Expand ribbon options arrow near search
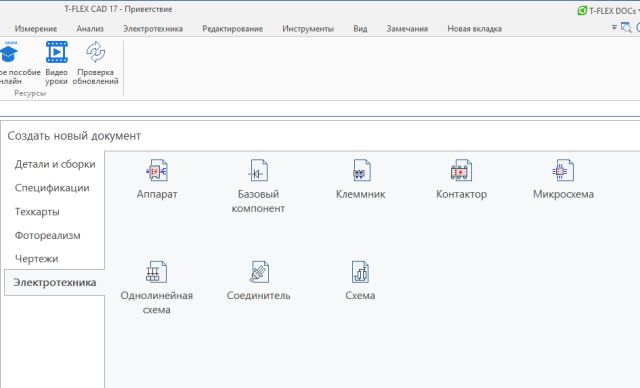 614,28
